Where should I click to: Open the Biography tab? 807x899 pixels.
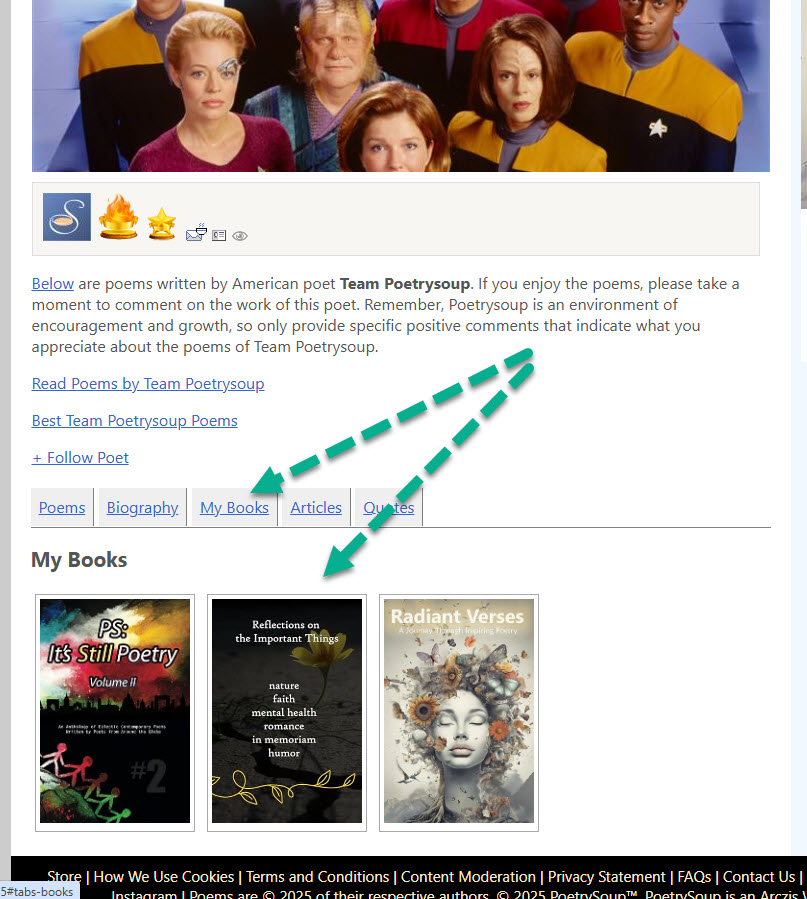pos(142,507)
